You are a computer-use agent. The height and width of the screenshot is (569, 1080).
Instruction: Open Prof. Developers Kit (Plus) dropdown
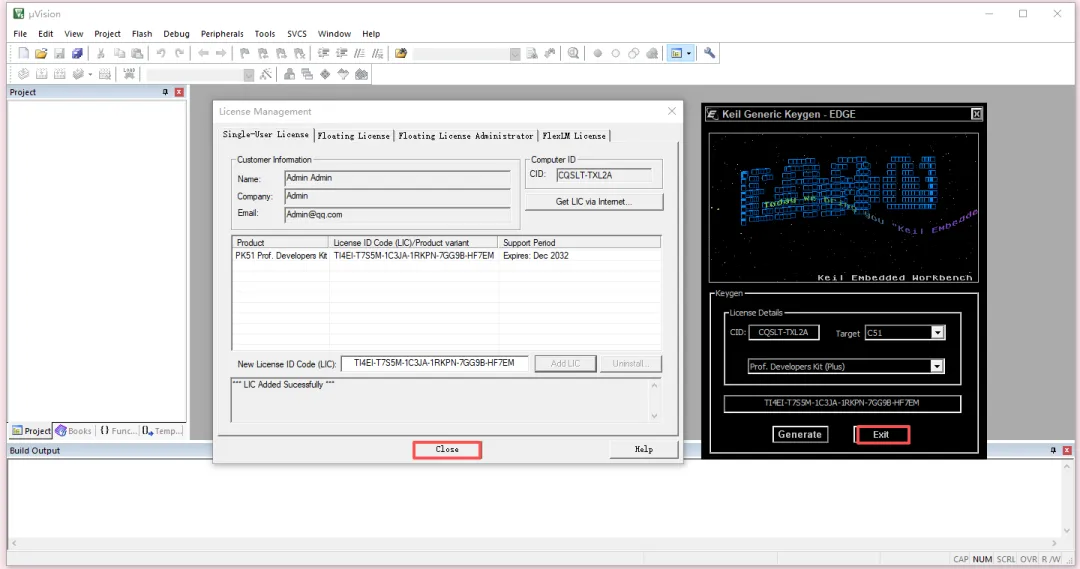click(937, 366)
